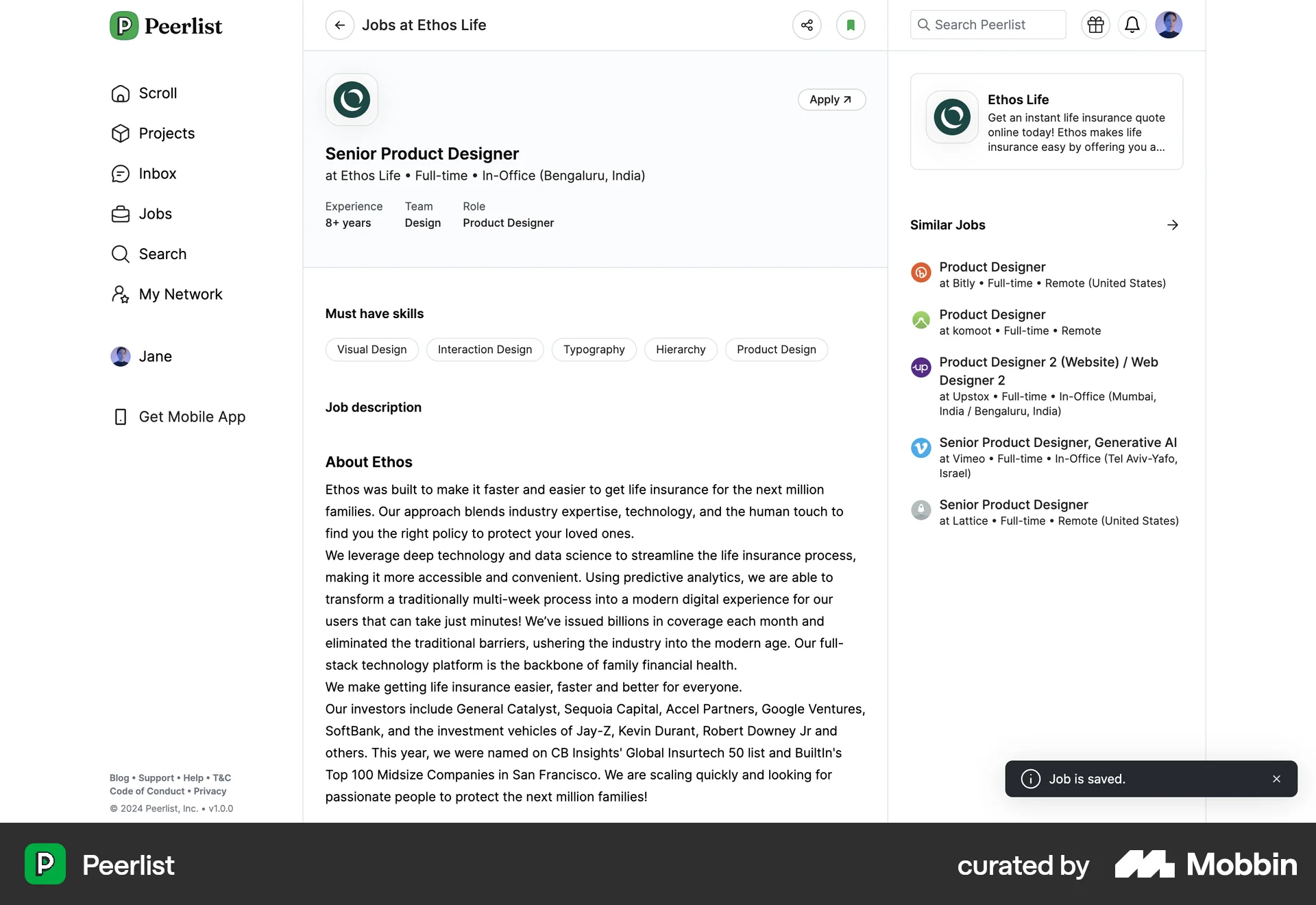The image size is (1316, 905).
Task: Bookmark the Senior Product Designer job
Action: coord(851,25)
